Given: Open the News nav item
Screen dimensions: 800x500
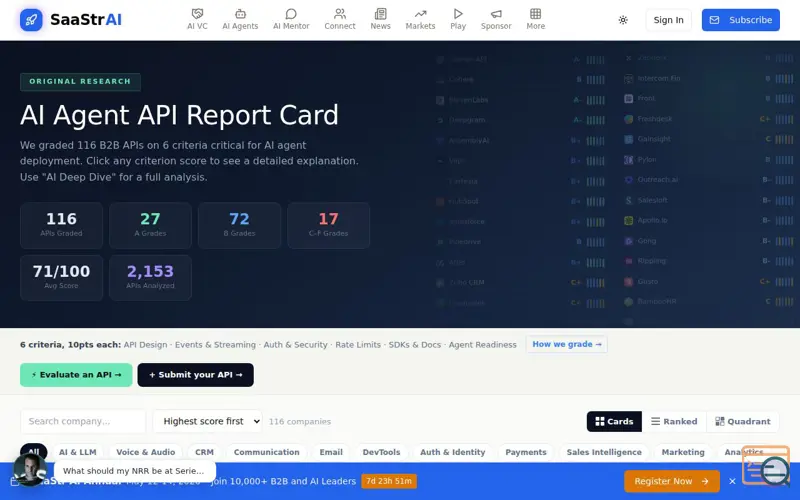Looking at the screenshot, I should tap(380, 19).
